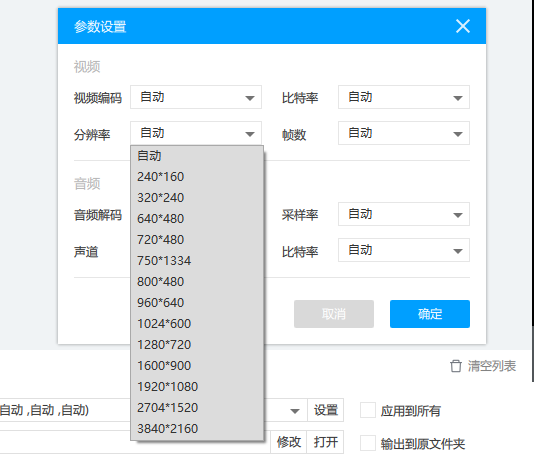
Task: Open the audio 比特率 dropdown
Action: (x=404, y=250)
